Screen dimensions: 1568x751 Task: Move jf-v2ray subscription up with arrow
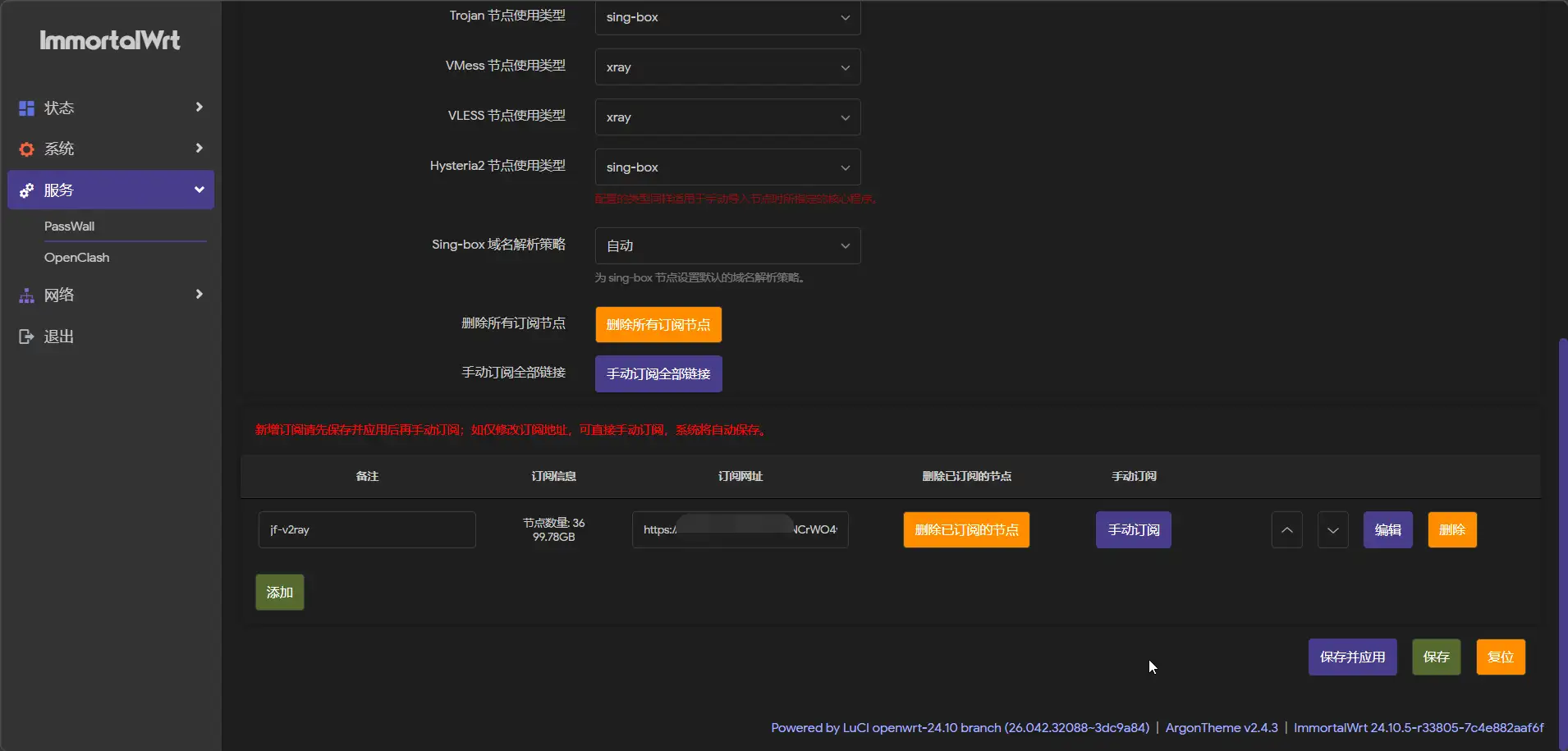click(x=1286, y=530)
